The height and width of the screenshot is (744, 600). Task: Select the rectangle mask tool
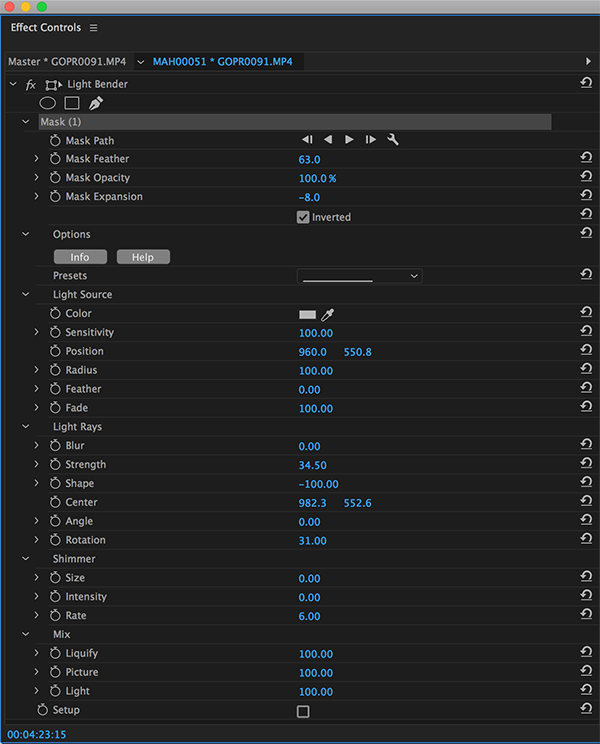click(x=72, y=103)
